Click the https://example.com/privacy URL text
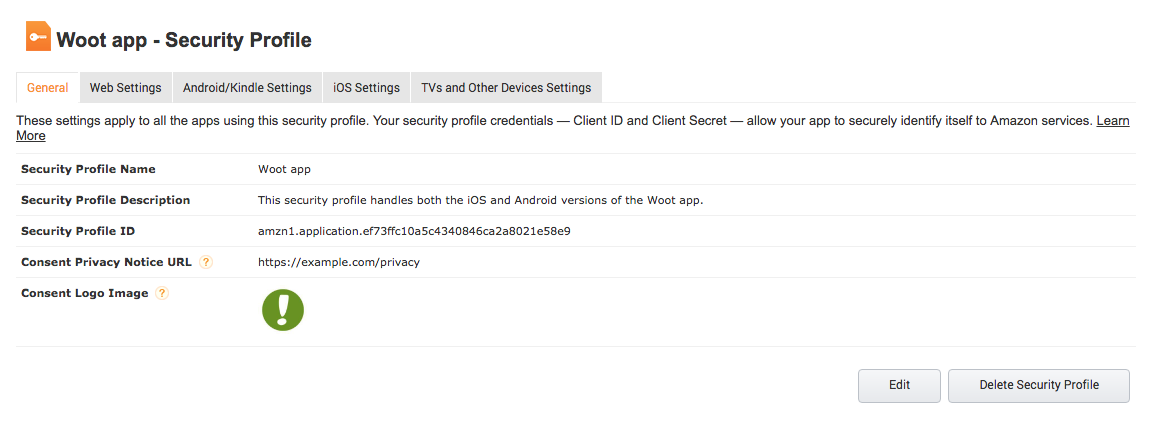Image resolution: width=1151 pixels, height=426 pixels. point(338,262)
